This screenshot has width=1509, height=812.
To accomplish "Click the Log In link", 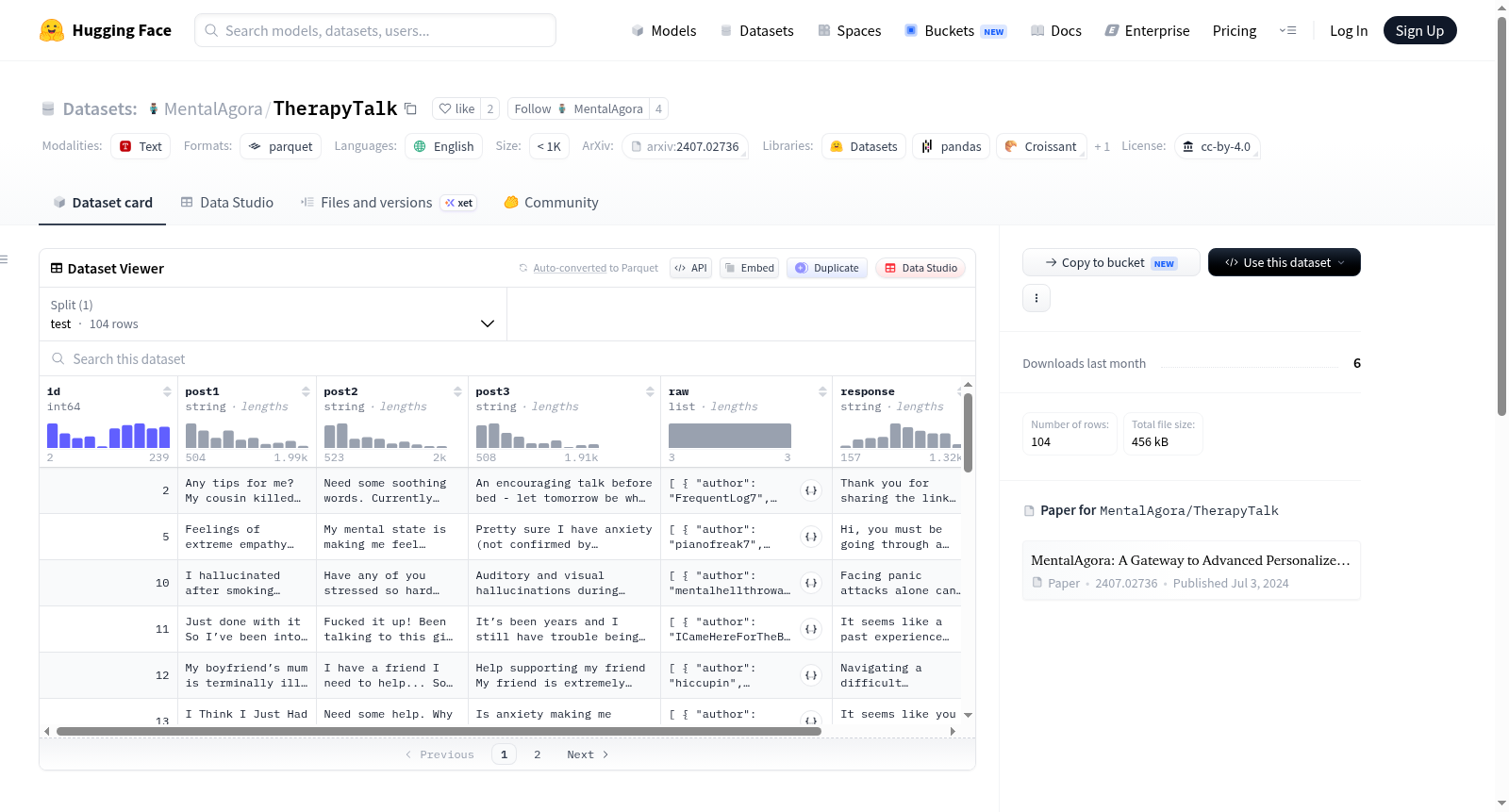I will 1349,30.
